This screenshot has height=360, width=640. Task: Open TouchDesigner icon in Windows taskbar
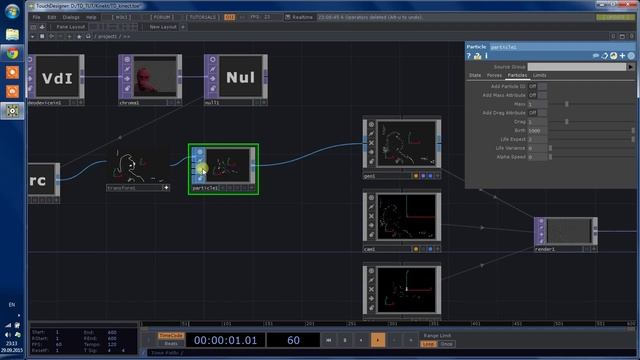pyautogui.click(x=12, y=111)
